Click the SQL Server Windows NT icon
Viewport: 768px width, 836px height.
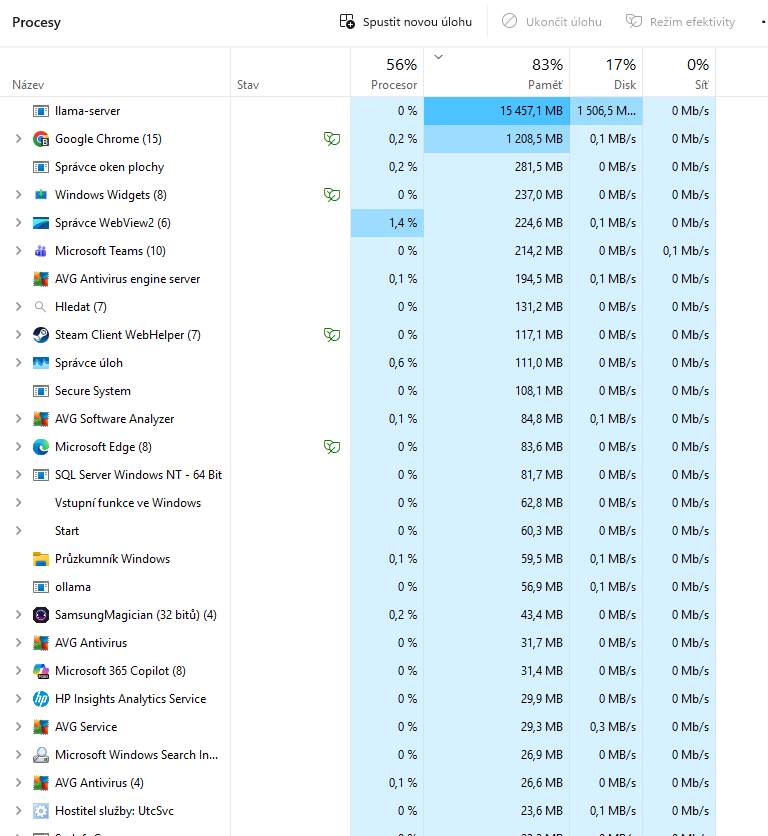(x=41, y=475)
